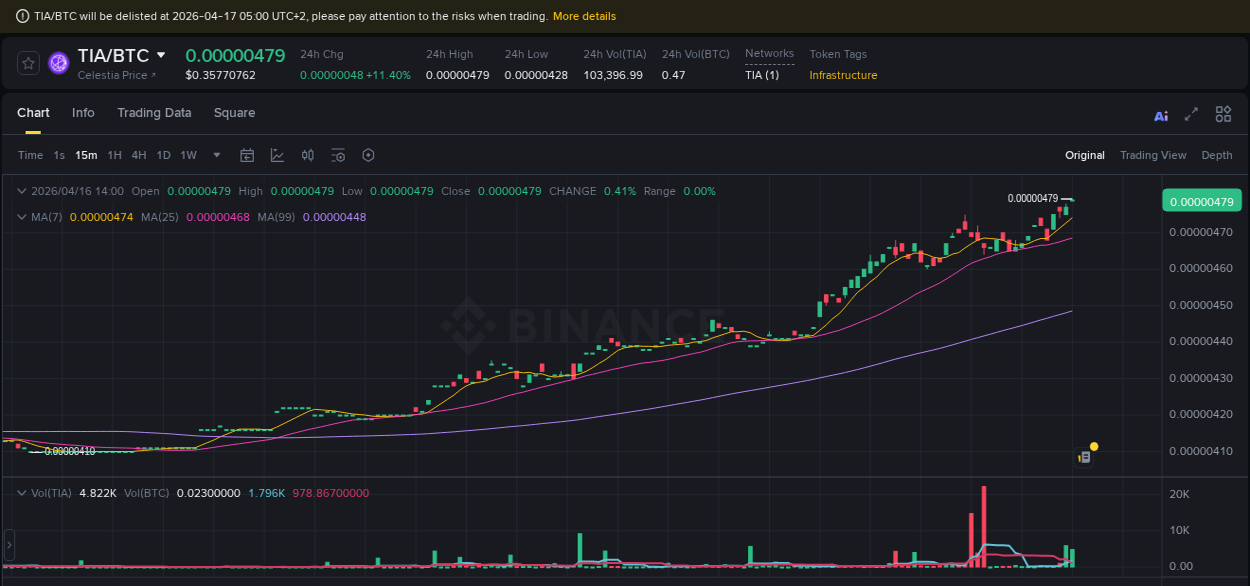
Task: Click the $0.35770762 USD price
Action: (x=220, y=75)
